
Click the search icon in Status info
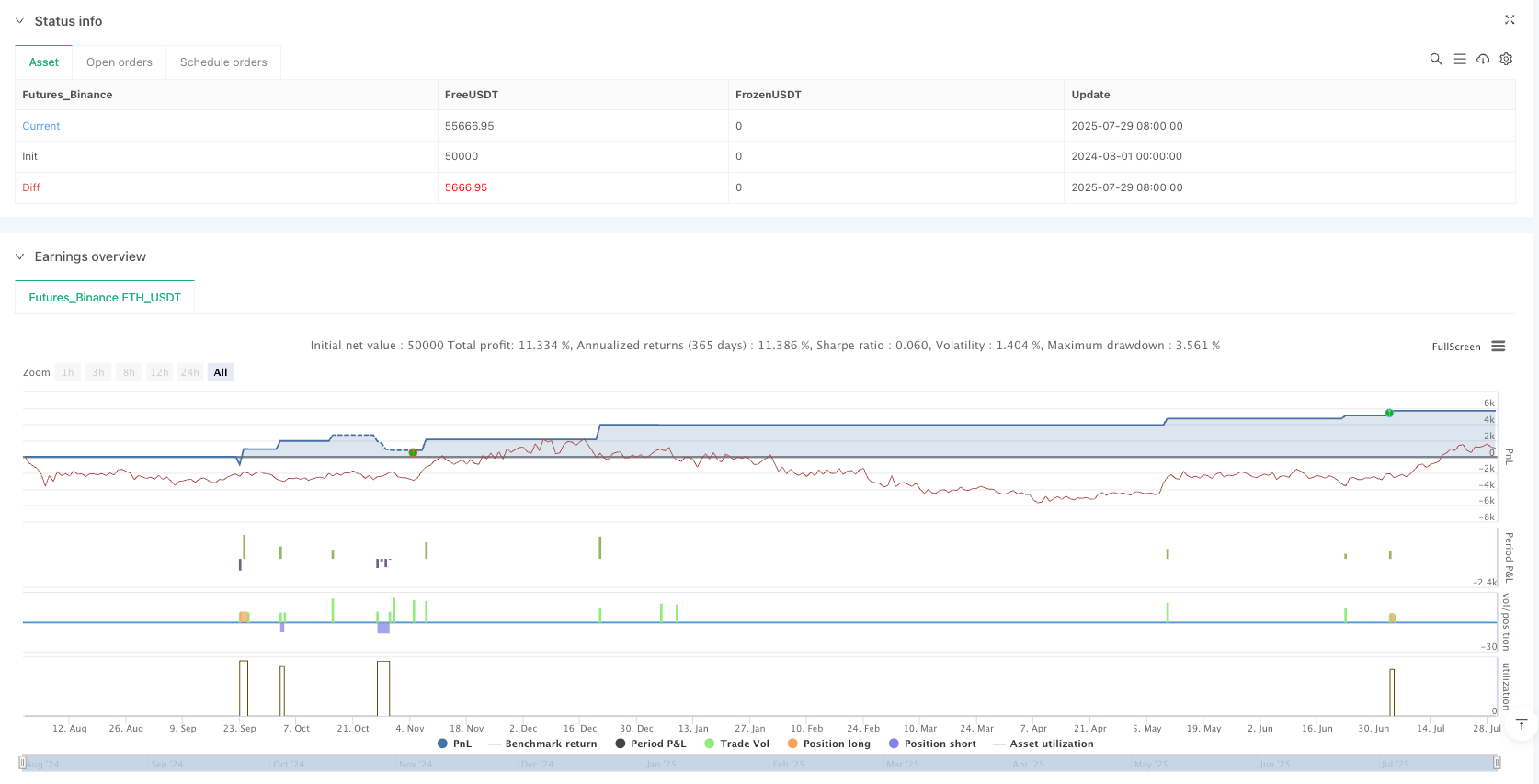[x=1435, y=59]
